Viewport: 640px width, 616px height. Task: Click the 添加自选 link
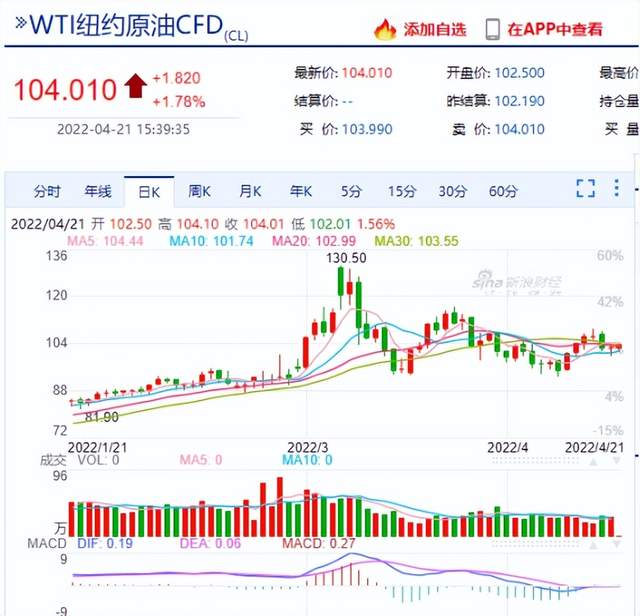click(x=435, y=29)
